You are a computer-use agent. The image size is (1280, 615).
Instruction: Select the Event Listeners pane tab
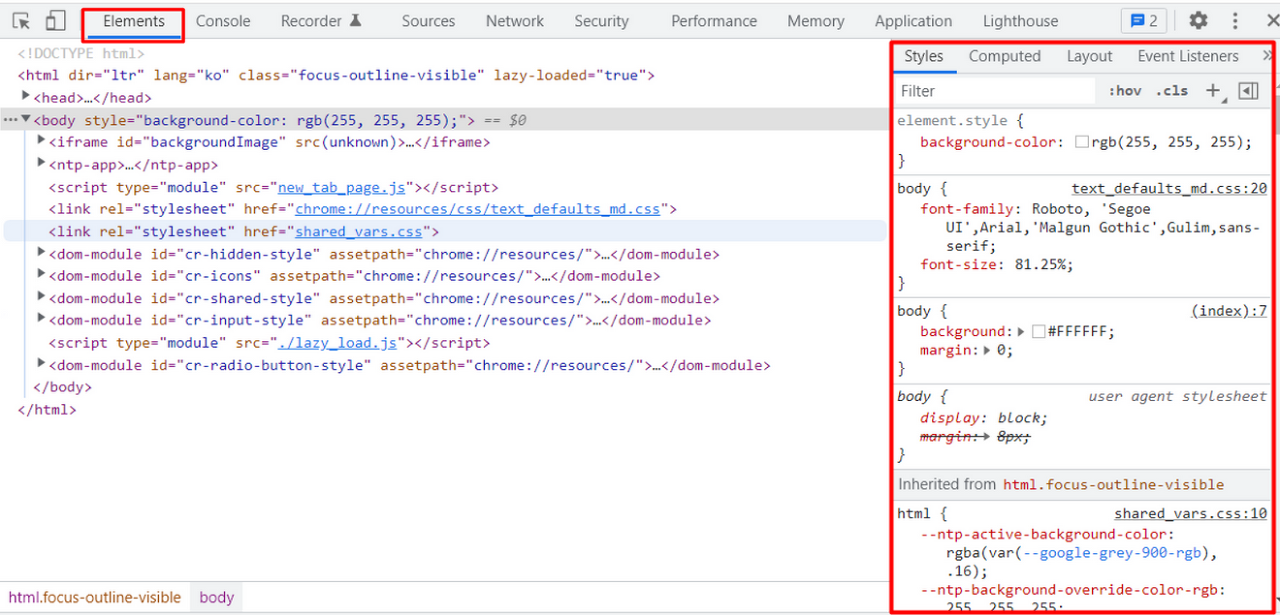[x=1187, y=56]
